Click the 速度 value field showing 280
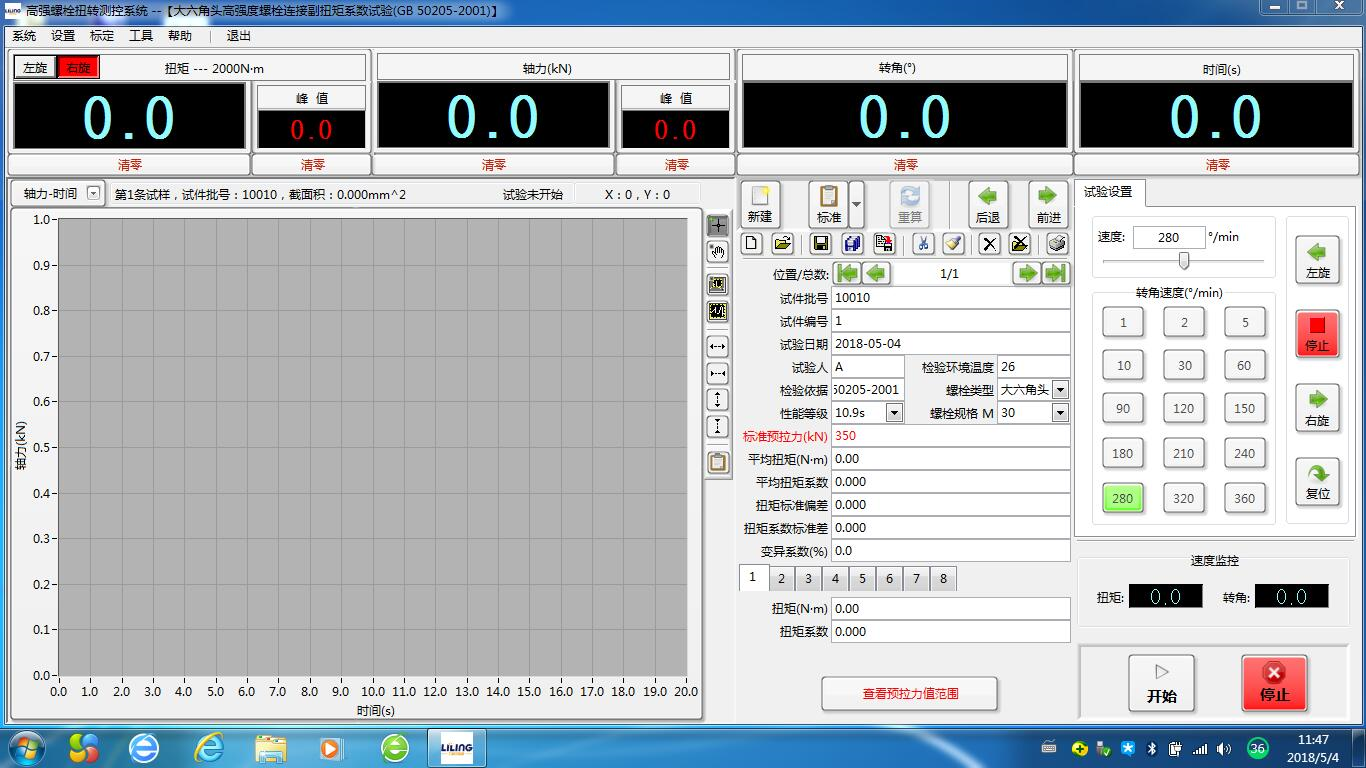1366x768 pixels. pyautogui.click(x=1168, y=237)
